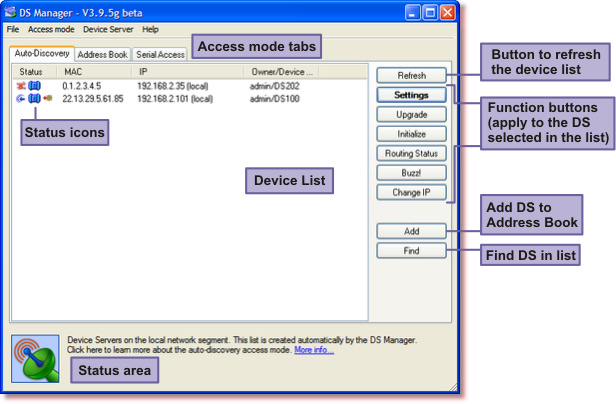Click the Find button
The width and height of the screenshot is (616, 404).
click(411, 251)
